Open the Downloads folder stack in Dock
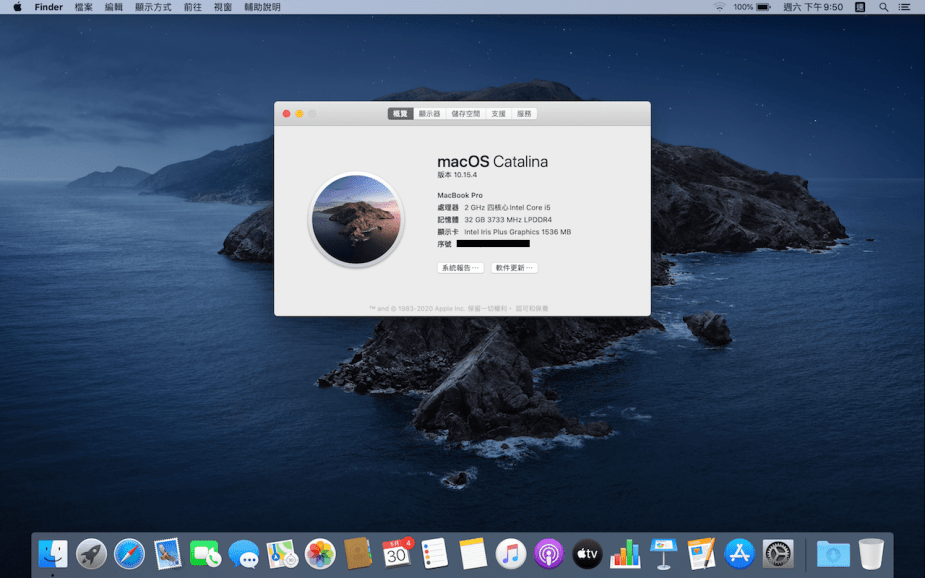Image resolution: width=925 pixels, height=578 pixels. coord(832,553)
